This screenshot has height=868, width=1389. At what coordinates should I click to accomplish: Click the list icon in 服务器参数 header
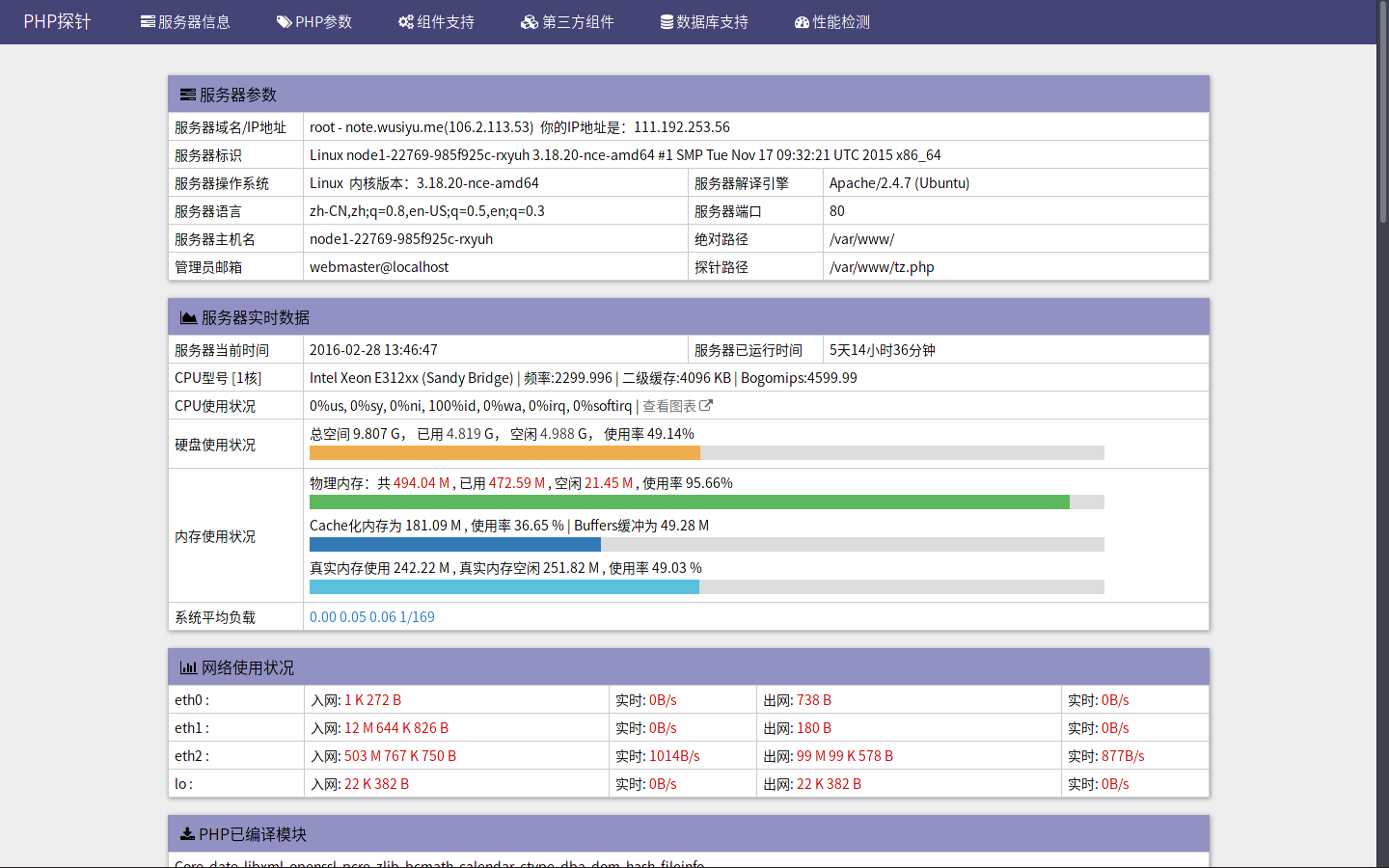pyautogui.click(x=188, y=95)
